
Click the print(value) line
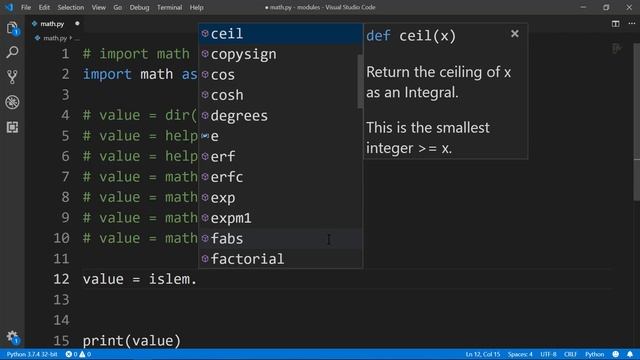coord(131,340)
